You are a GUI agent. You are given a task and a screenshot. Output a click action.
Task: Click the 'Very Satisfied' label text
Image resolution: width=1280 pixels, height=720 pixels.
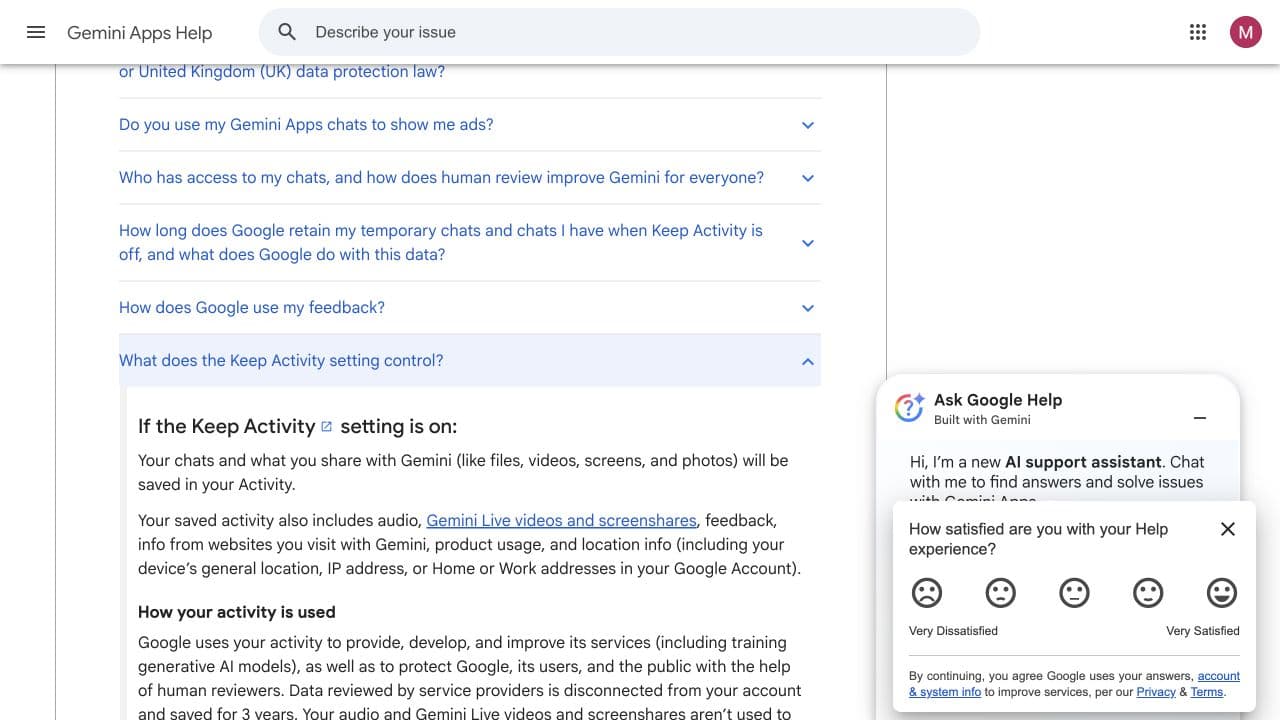pos(1203,631)
